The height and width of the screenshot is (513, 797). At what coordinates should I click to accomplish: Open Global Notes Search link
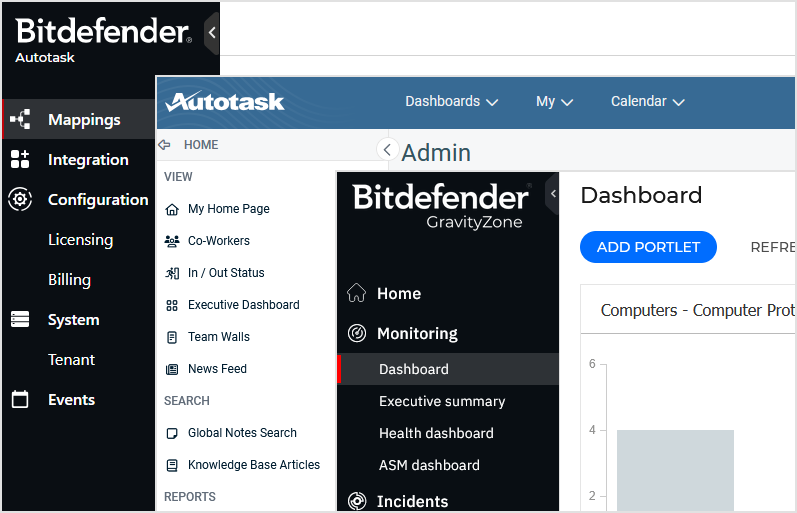coord(242,433)
